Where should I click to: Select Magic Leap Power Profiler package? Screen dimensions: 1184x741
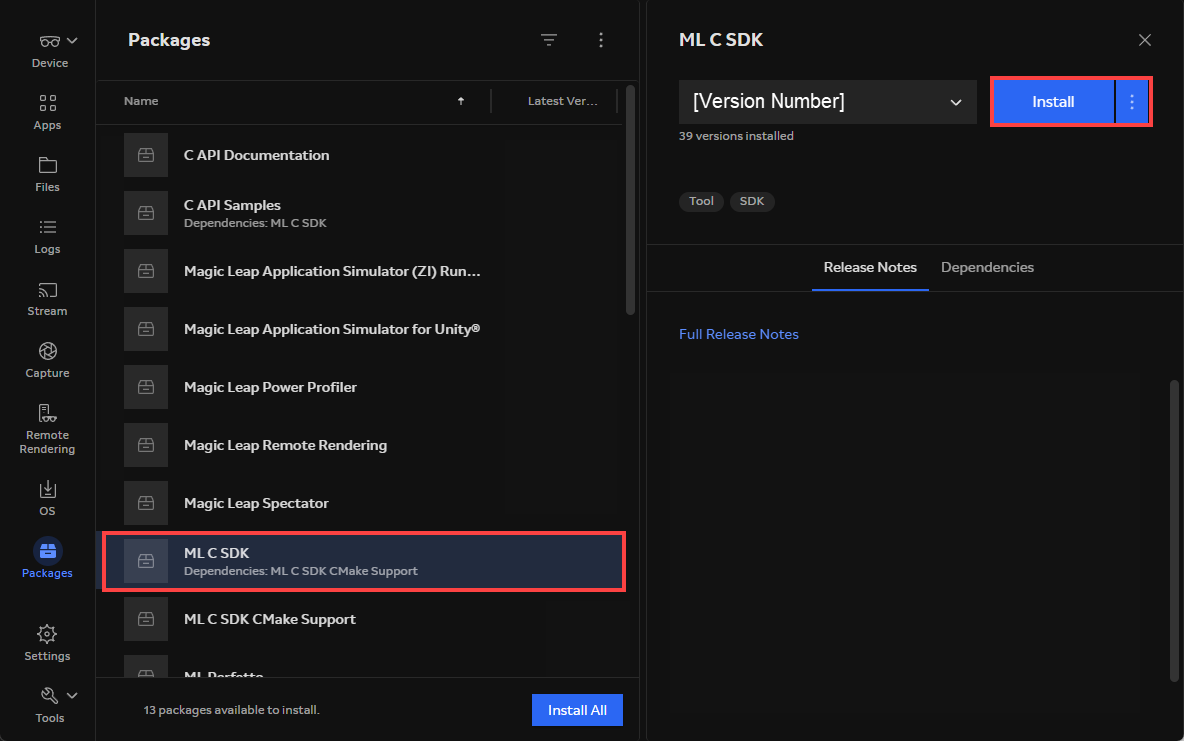(270, 387)
